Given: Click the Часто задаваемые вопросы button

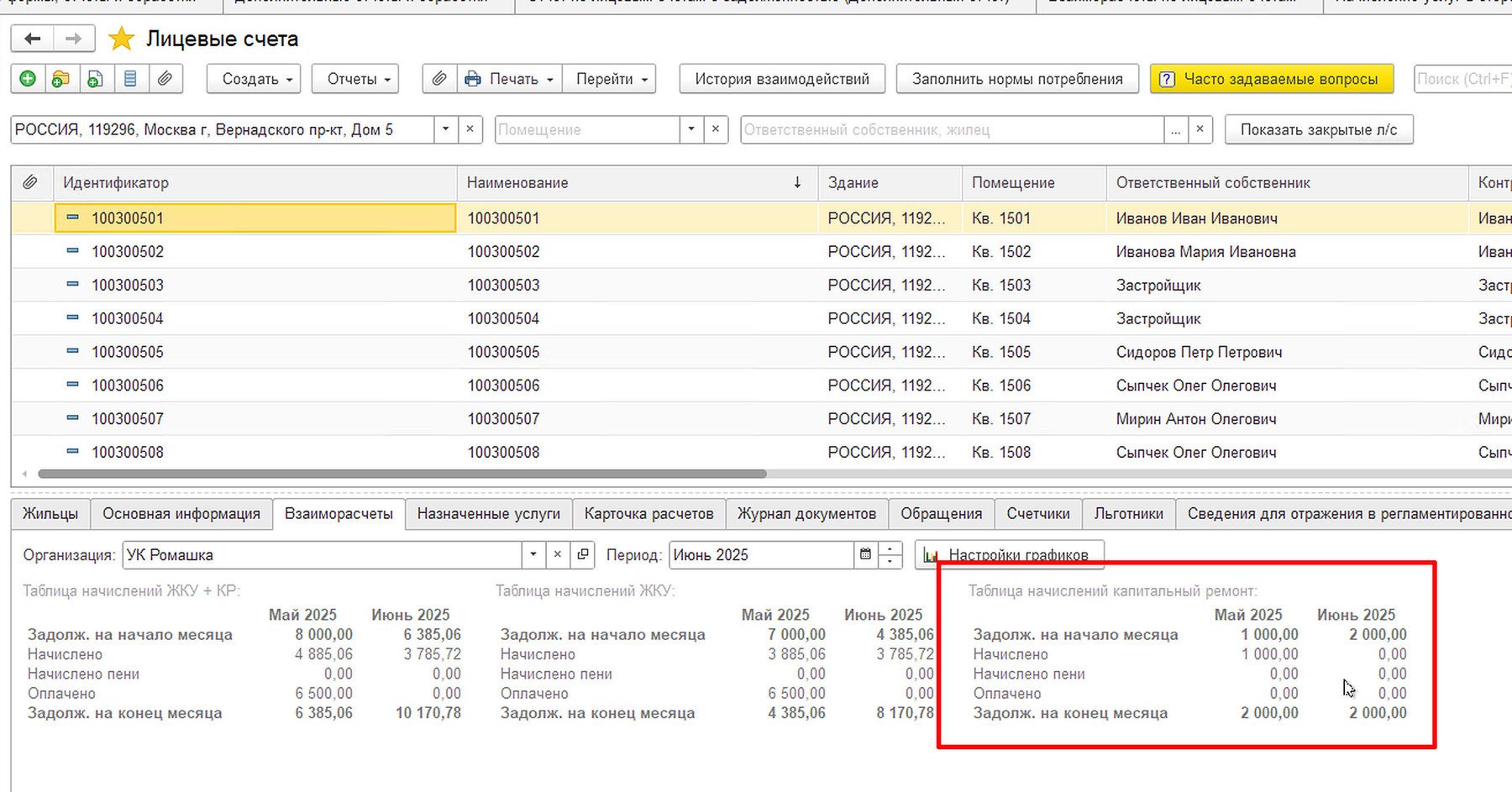Looking at the screenshot, I should 1272,79.
